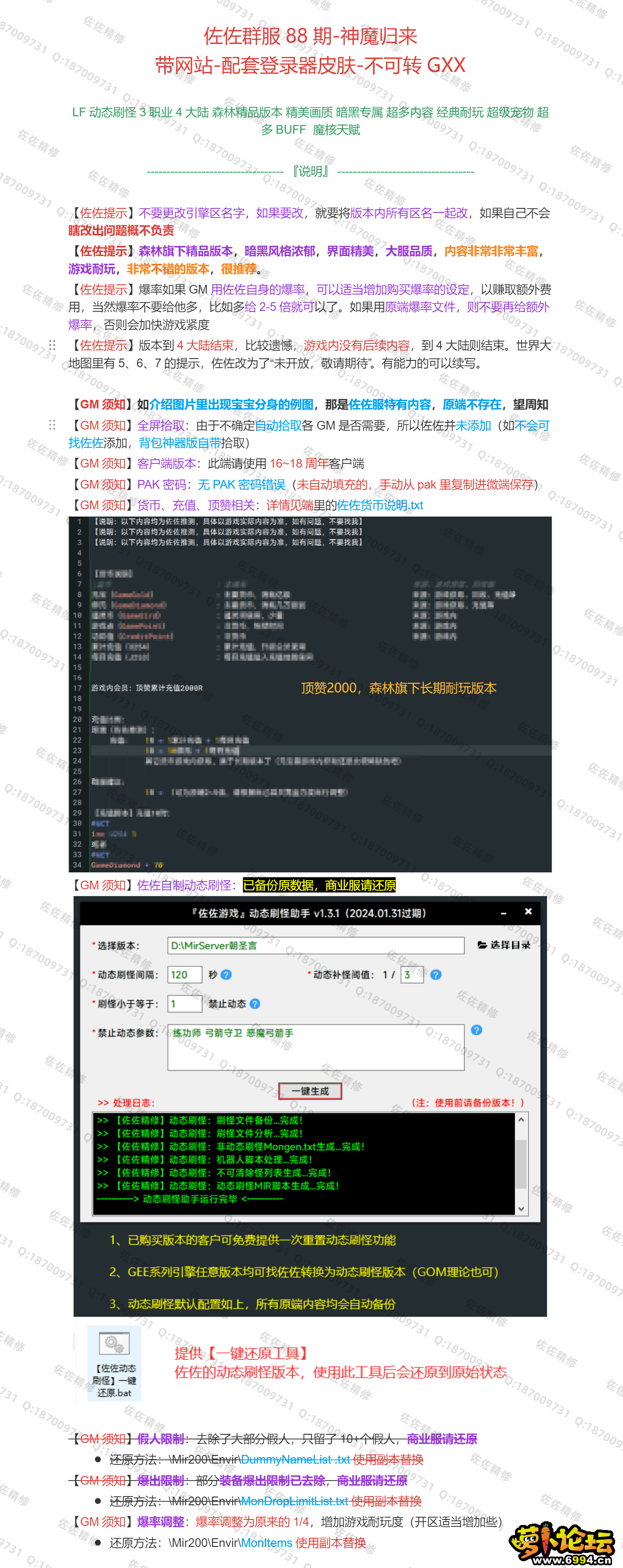623x1568 pixels.
Task: Click the log line 刷怪文件备份...完成
Action: click(x=200, y=1120)
